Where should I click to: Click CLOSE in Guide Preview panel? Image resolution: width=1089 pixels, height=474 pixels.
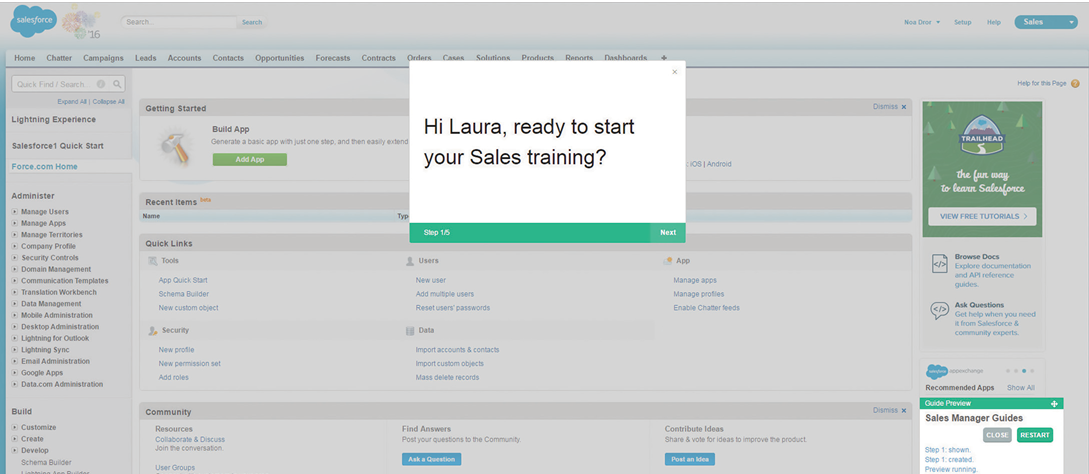997,435
